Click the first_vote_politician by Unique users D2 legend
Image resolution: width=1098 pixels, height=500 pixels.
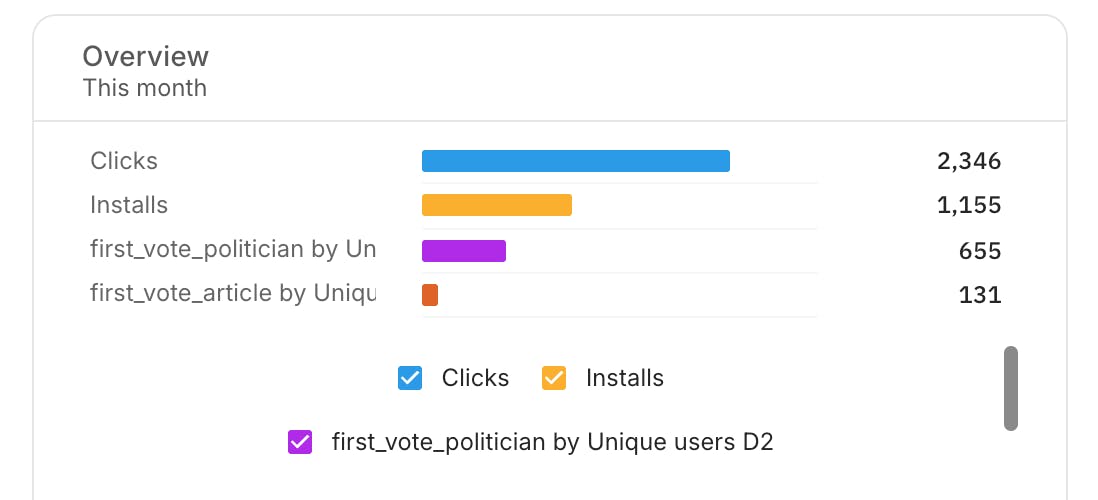point(553,443)
